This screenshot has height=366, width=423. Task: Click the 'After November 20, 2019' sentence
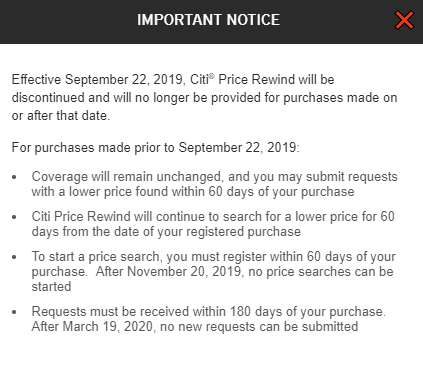click(244, 272)
